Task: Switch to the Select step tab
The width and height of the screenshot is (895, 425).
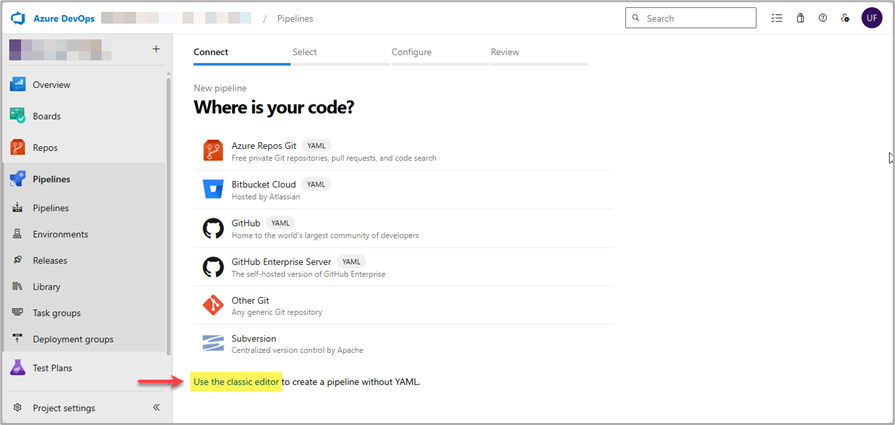Action: point(305,52)
